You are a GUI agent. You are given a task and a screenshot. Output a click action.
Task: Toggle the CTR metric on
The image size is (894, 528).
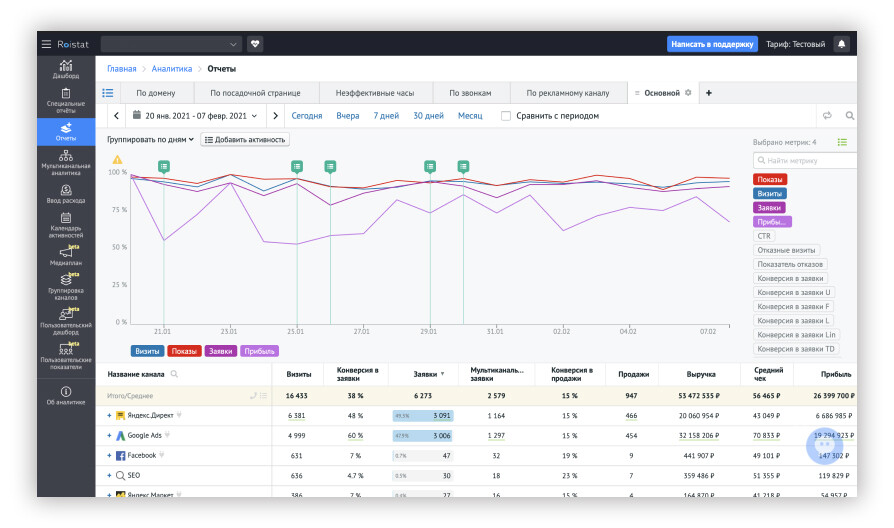pyautogui.click(x=765, y=236)
